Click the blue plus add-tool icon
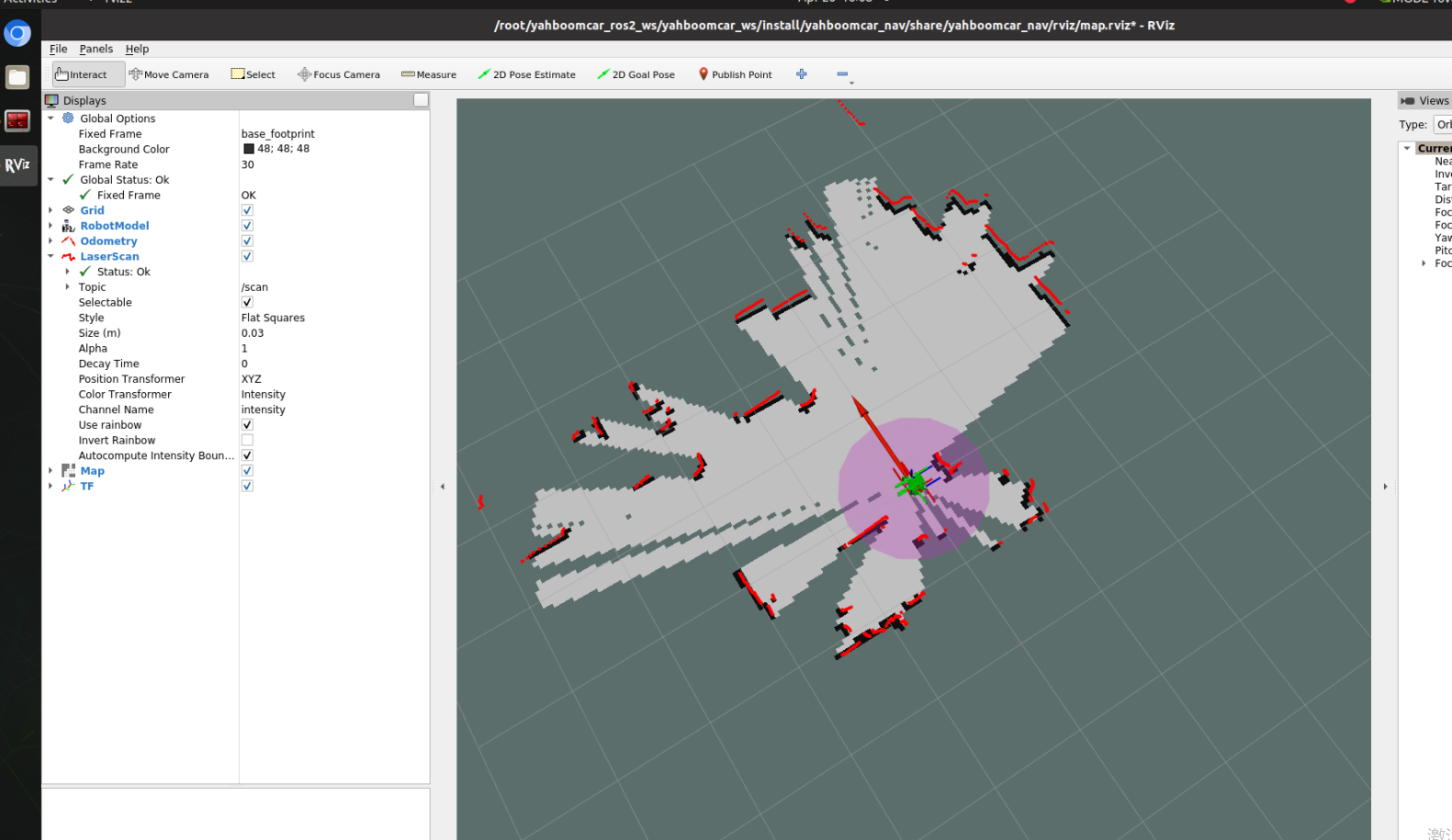 [802, 74]
